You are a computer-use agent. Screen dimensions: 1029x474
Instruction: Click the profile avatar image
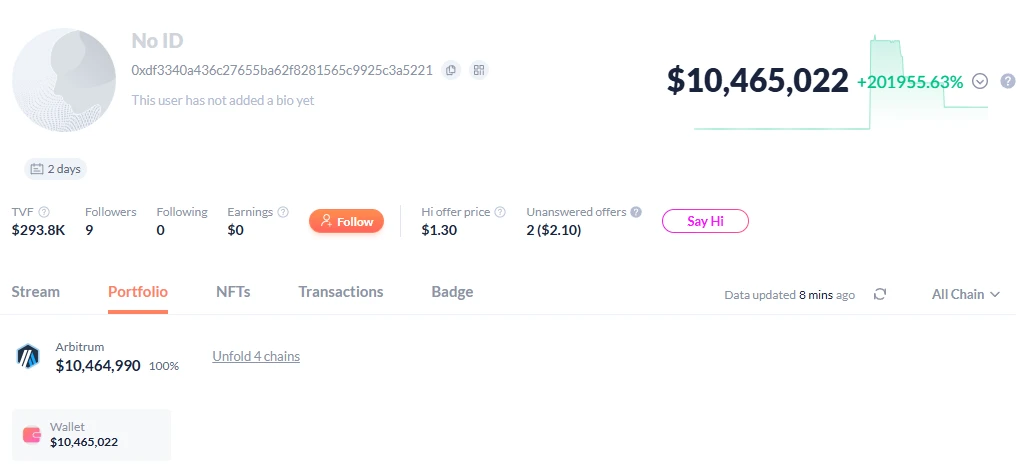pyautogui.click(x=64, y=80)
